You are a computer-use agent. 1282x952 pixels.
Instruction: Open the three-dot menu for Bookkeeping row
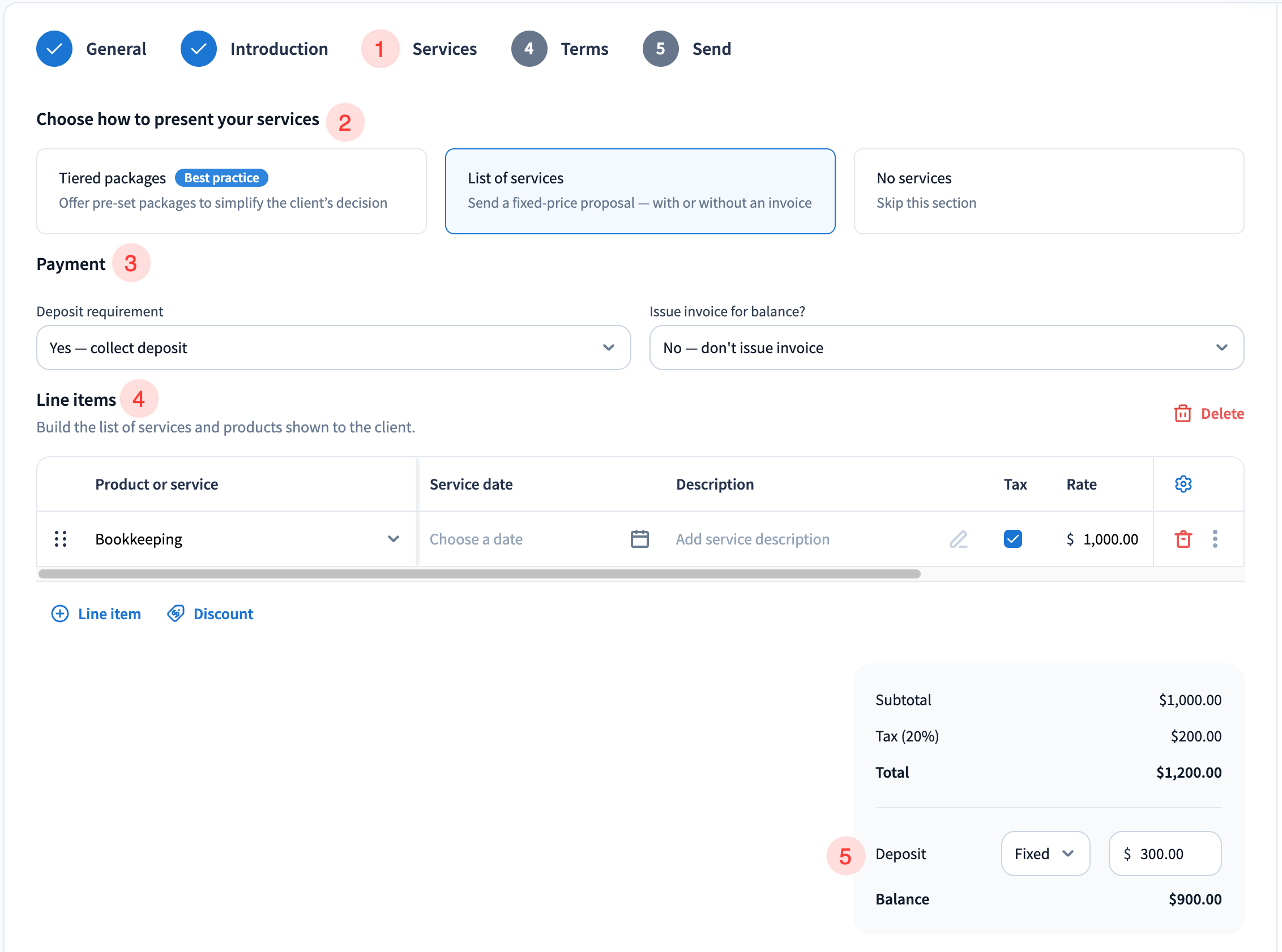click(x=1215, y=539)
